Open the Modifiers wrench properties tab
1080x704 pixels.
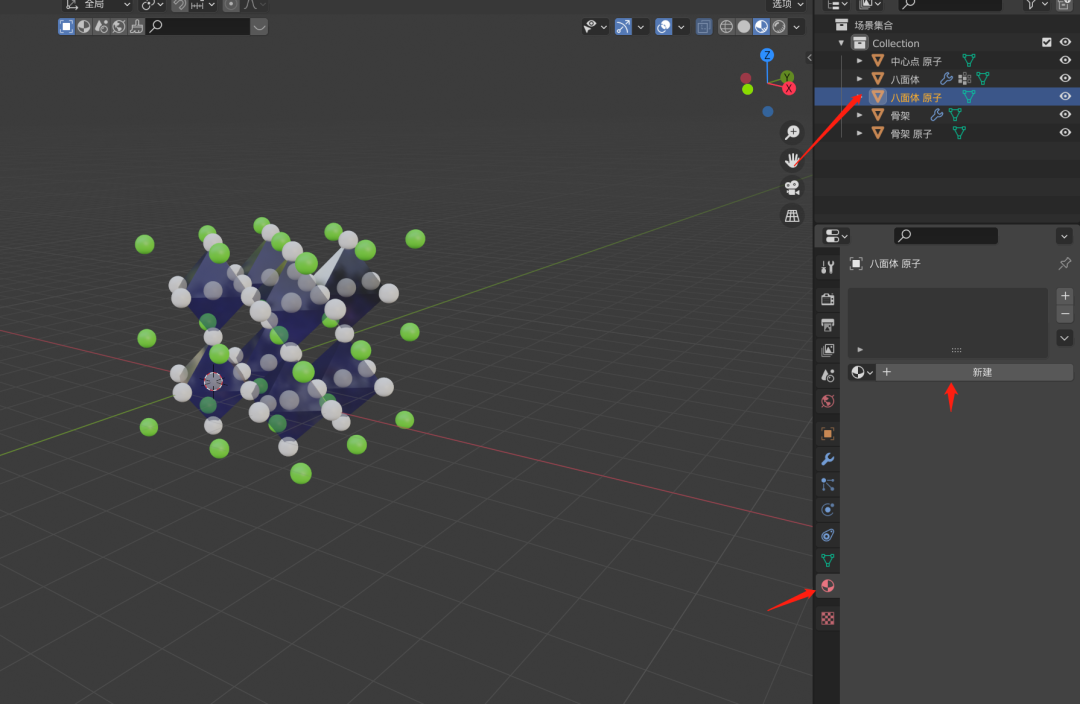[827, 459]
